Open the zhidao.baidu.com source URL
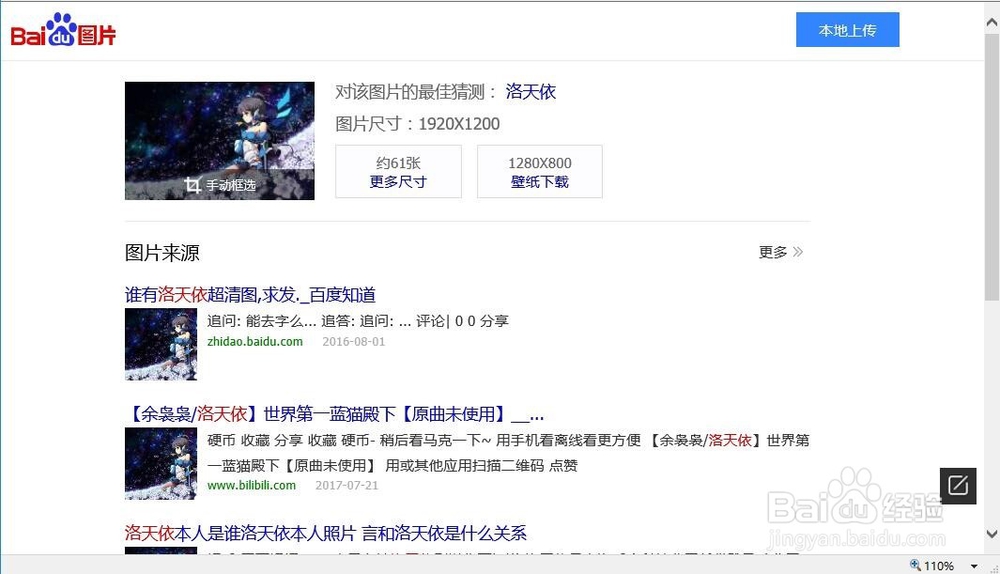The image size is (1000, 574). 255,341
